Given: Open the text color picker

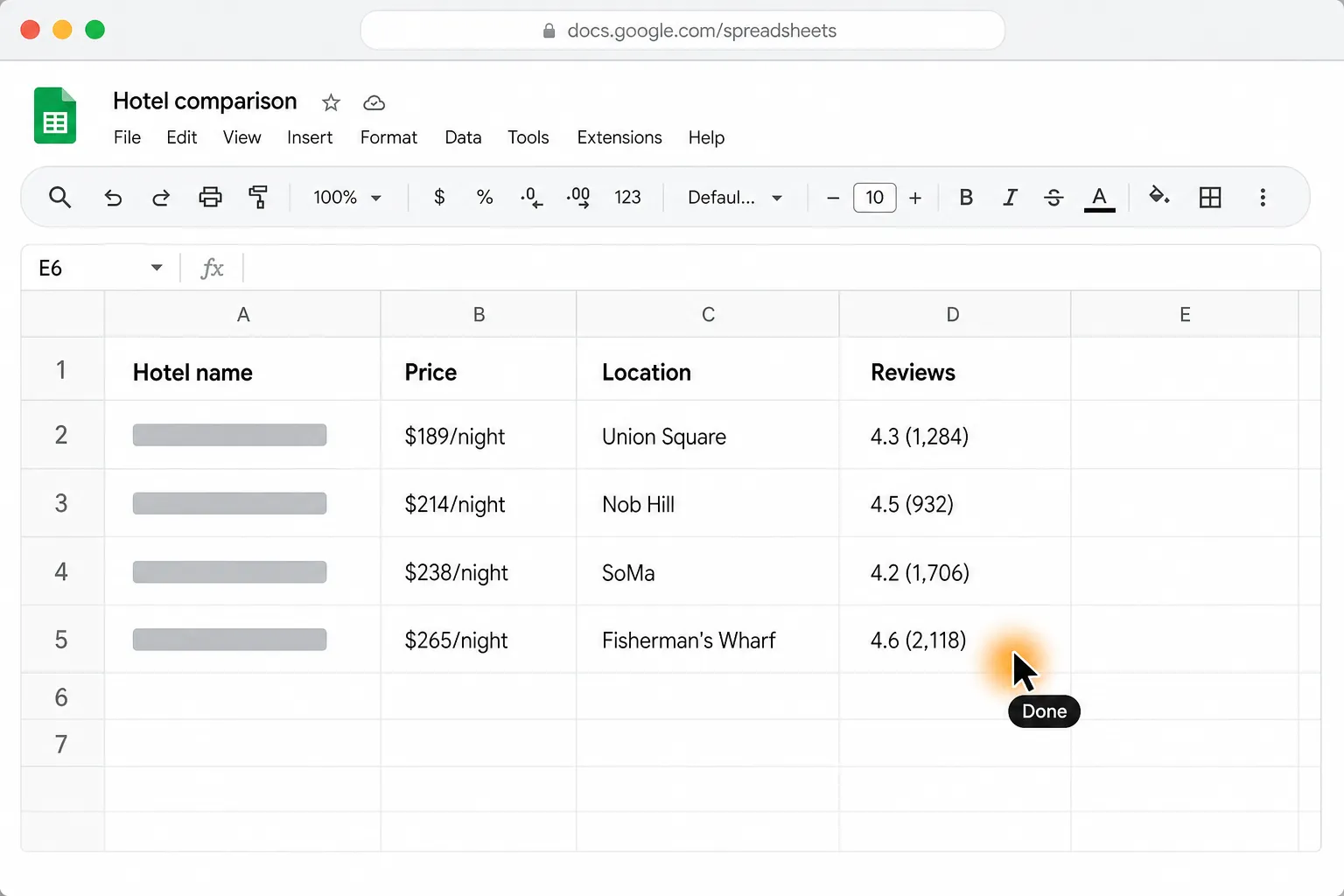Looking at the screenshot, I should pos(1100,199).
